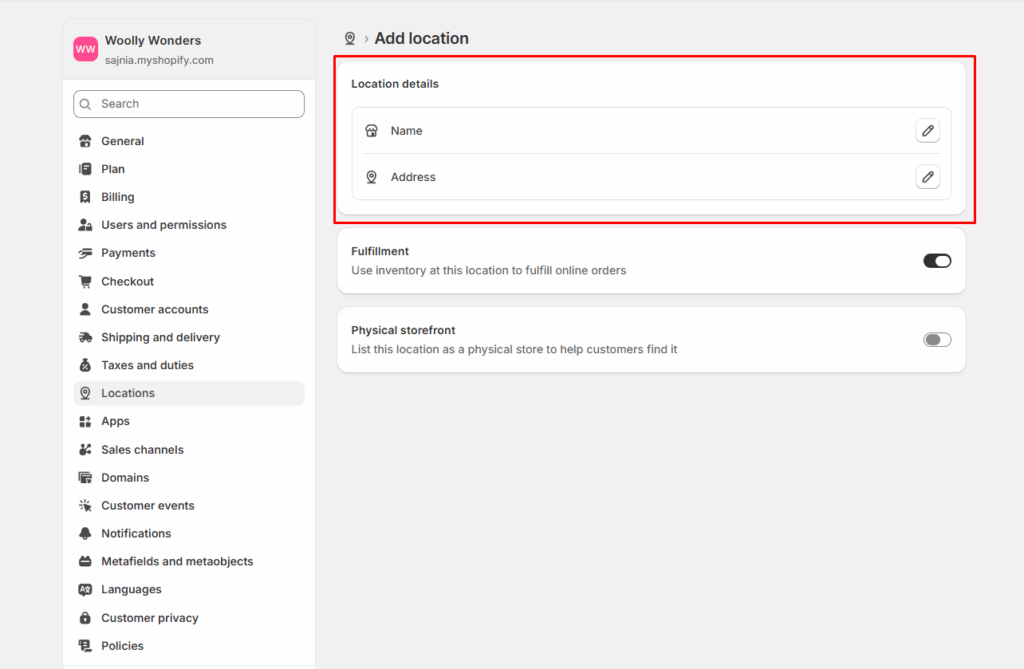Open Sales channels settings
Image resolution: width=1024 pixels, height=669 pixels.
click(x=142, y=450)
